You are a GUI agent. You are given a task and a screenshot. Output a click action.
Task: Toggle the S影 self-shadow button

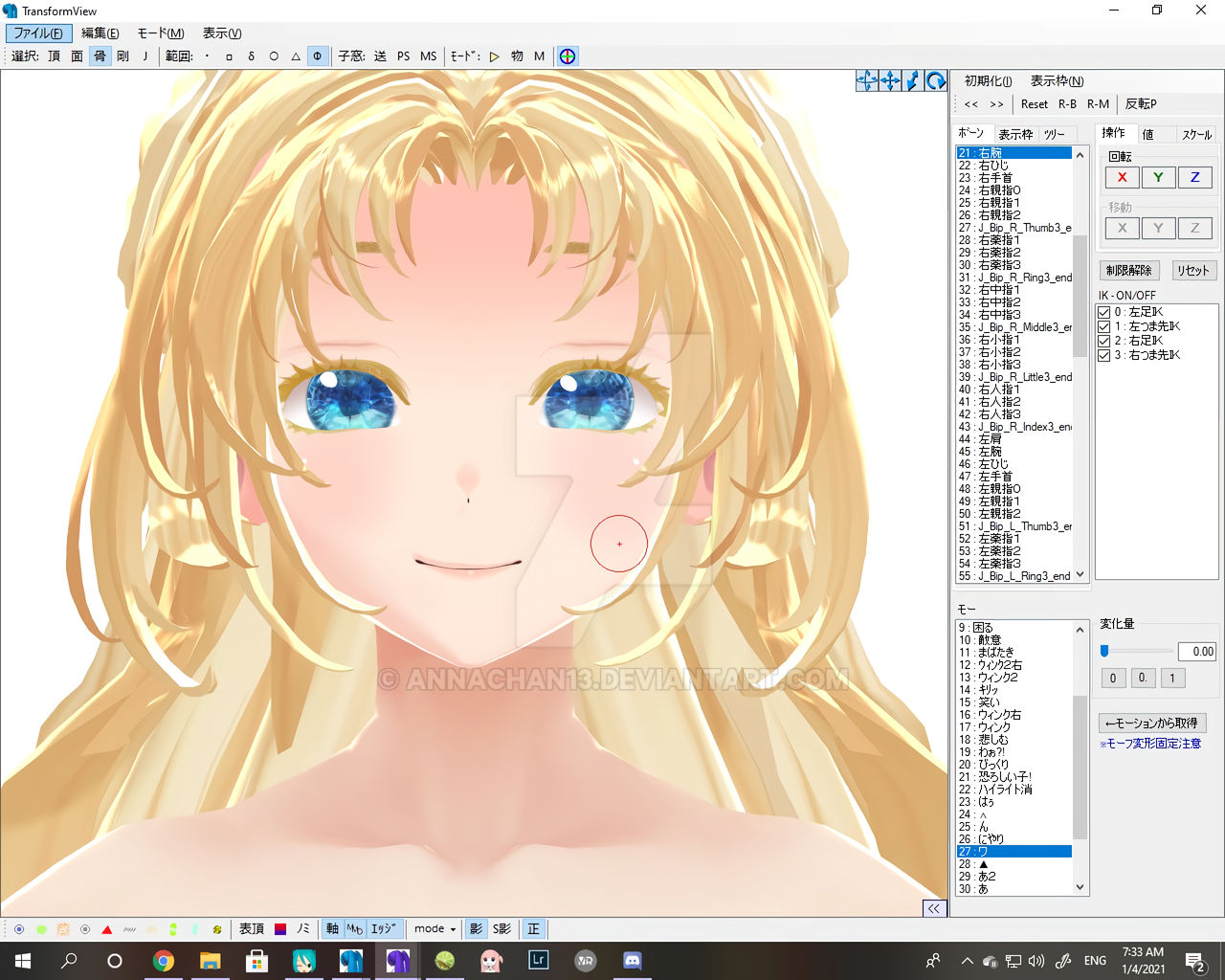[x=501, y=928]
